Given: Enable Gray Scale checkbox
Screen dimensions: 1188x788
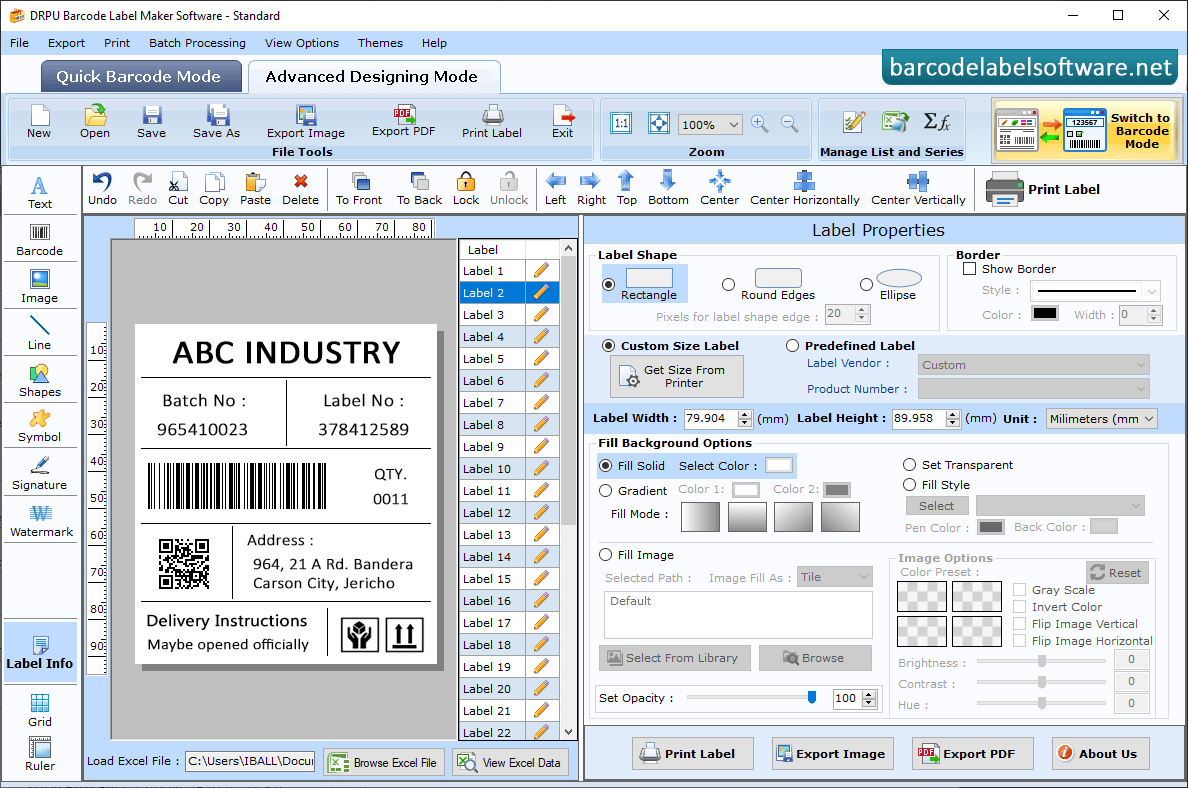Looking at the screenshot, I should pos(1020,589).
